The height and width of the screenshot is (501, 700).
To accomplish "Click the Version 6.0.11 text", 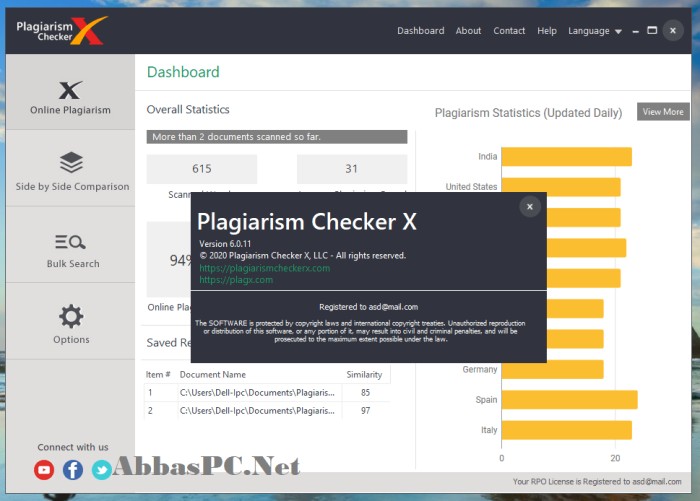I will [225, 244].
